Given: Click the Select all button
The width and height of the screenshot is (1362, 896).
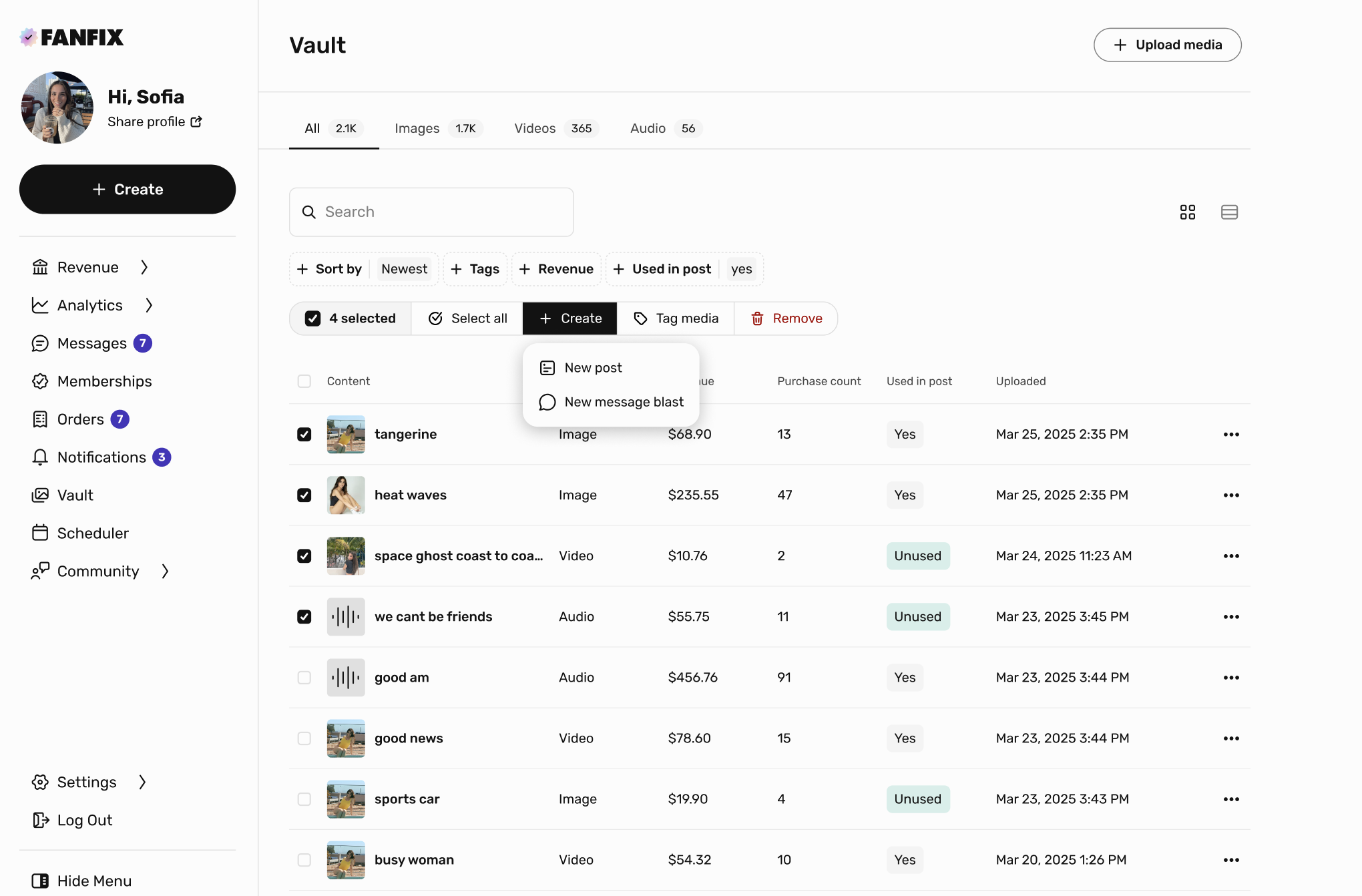Looking at the screenshot, I should [x=467, y=318].
